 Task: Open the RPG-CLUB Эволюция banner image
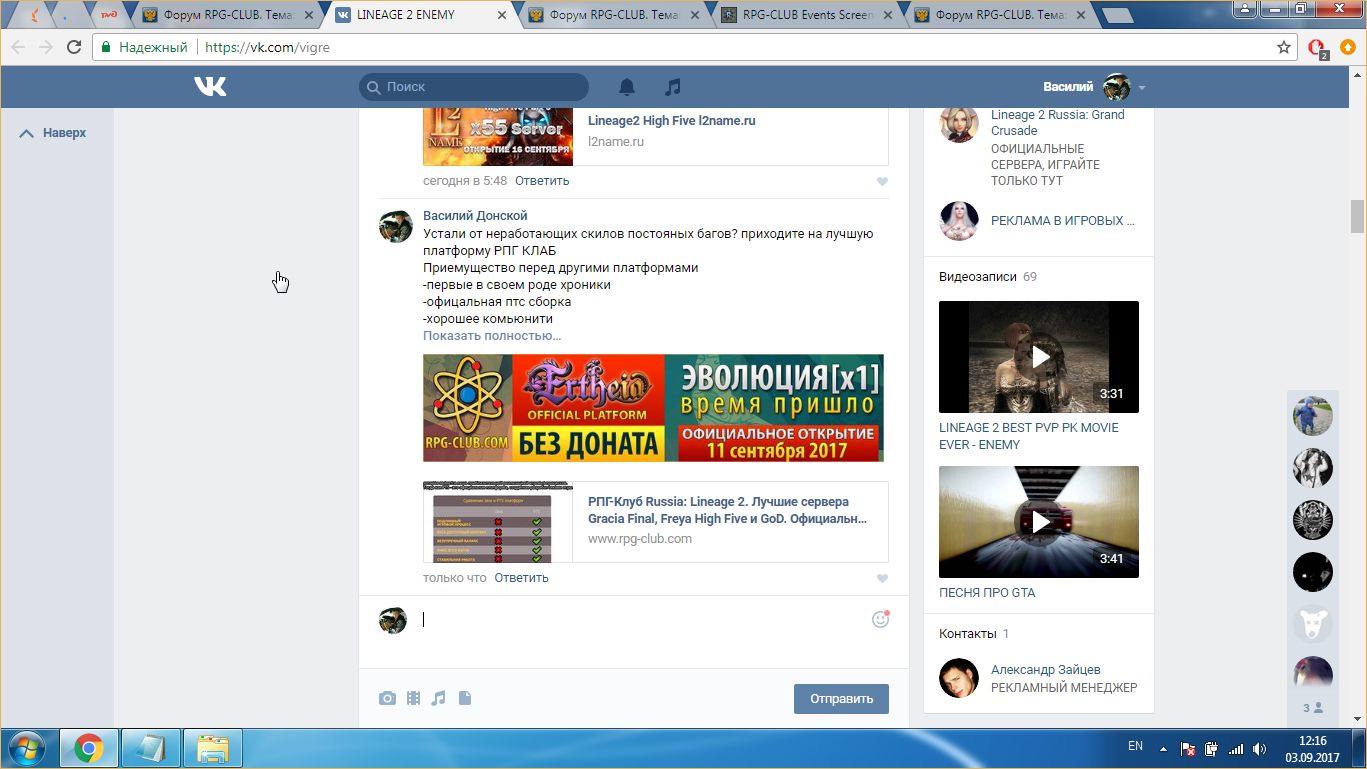point(653,408)
